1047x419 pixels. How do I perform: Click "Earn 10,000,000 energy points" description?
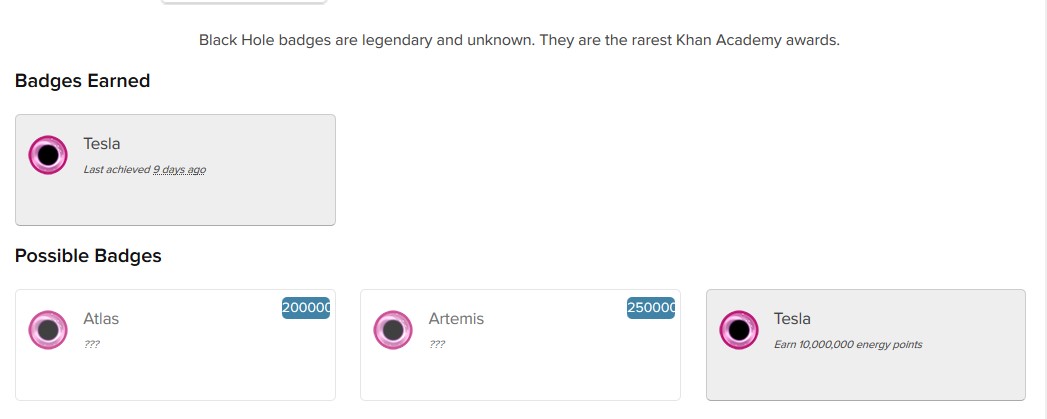pyautogui.click(x=848, y=345)
